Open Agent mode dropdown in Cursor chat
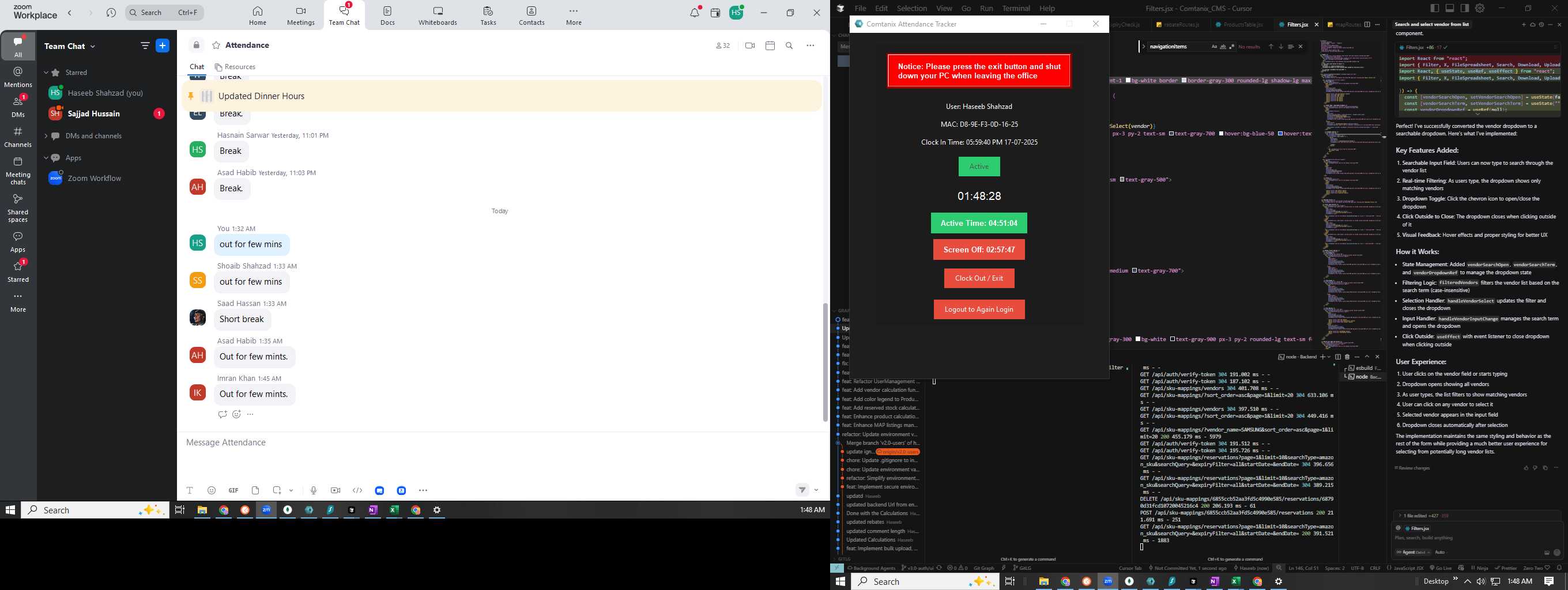The height and width of the screenshot is (590, 1568). coord(1414,553)
